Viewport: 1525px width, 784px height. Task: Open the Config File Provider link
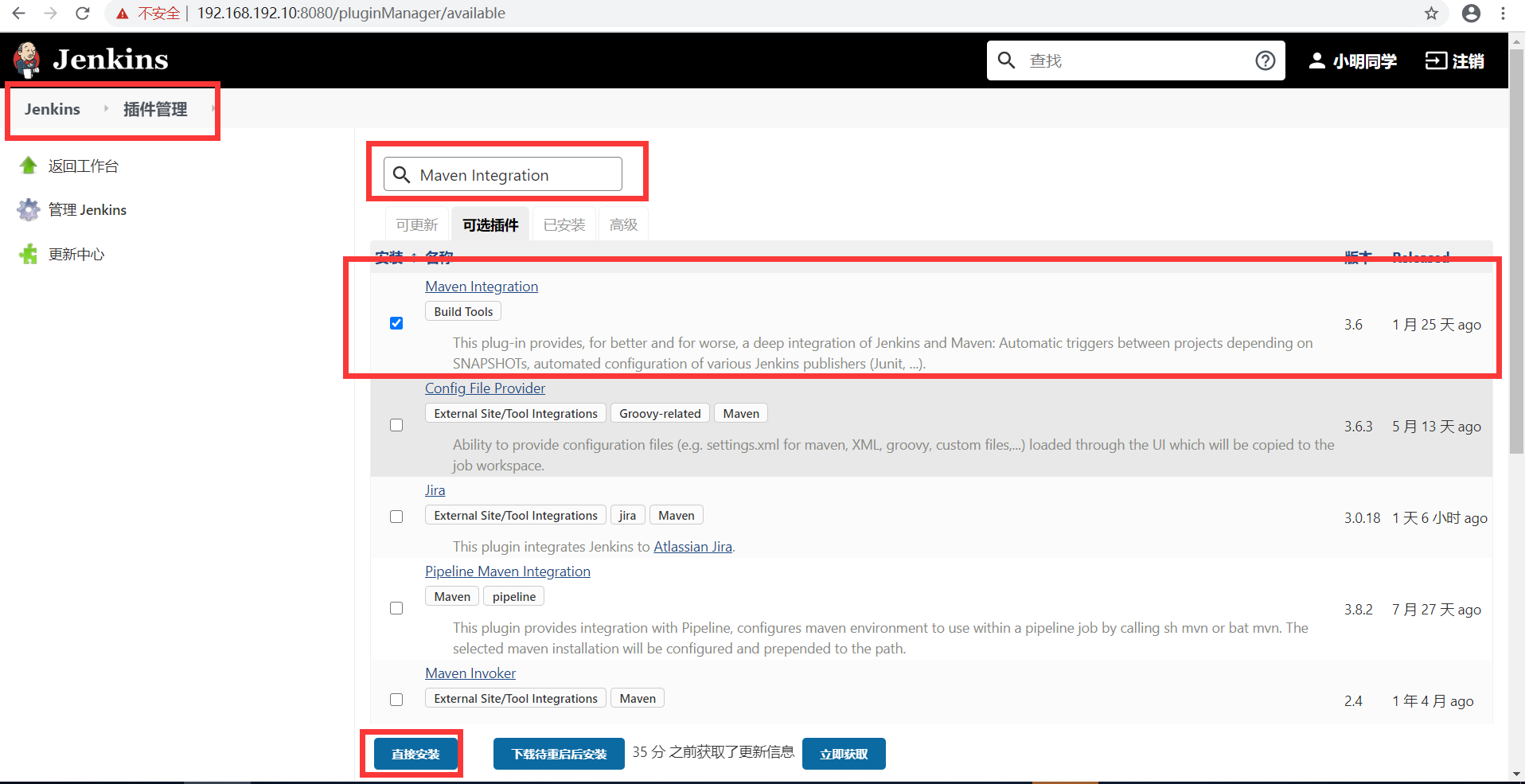485,388
